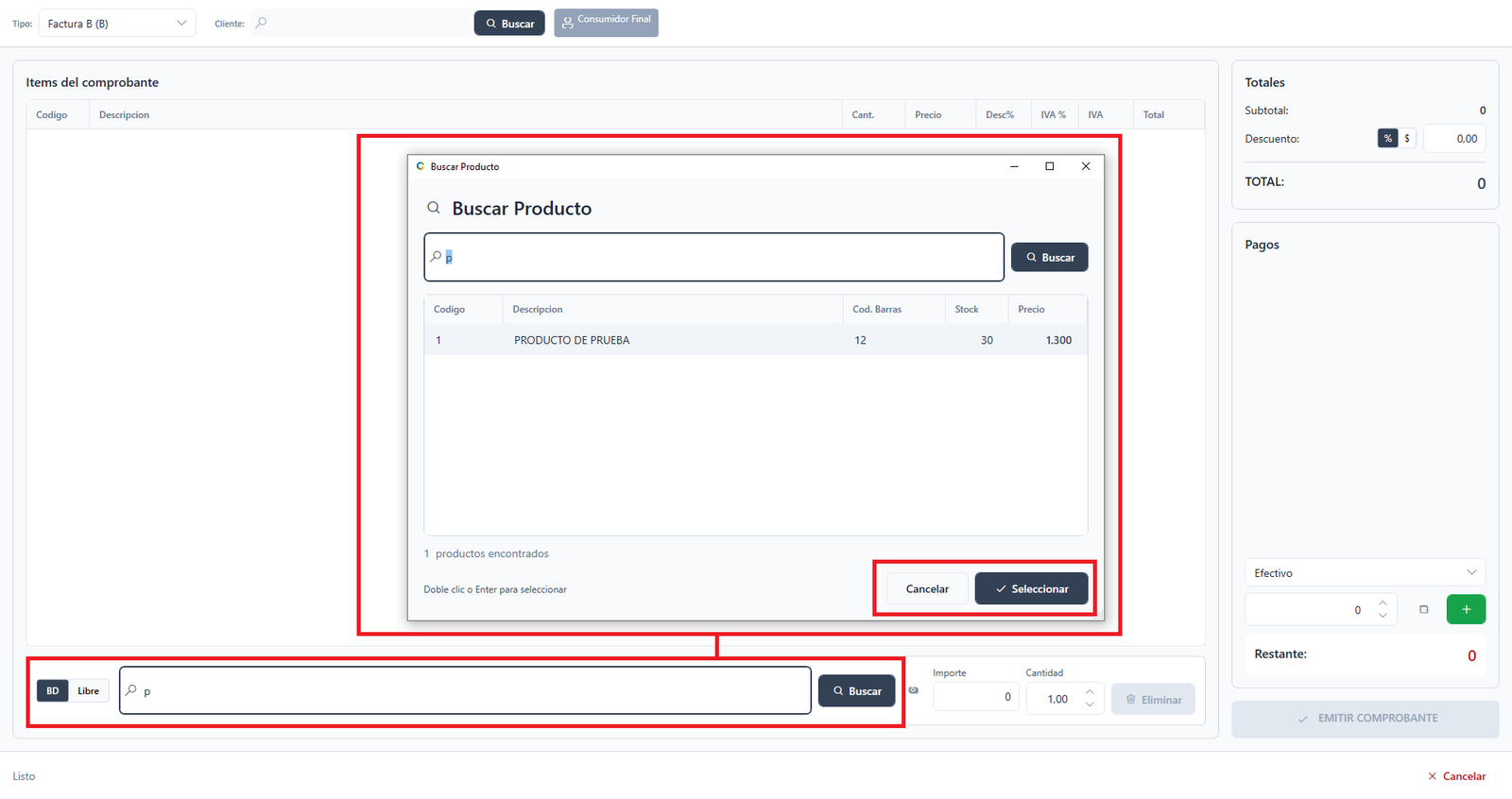
Task: Decrease Cantidad with the down arrow
Action: click(1090, 705)
